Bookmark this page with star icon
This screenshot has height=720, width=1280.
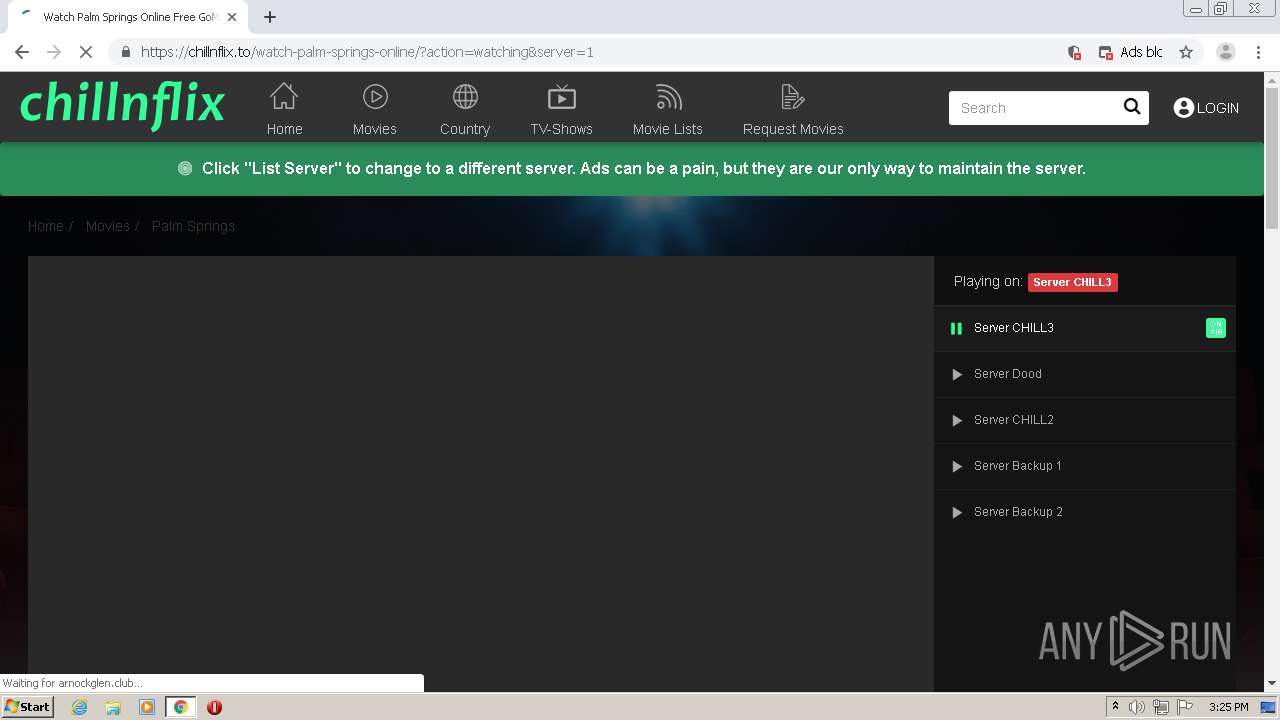click(x=1186, y=52)
